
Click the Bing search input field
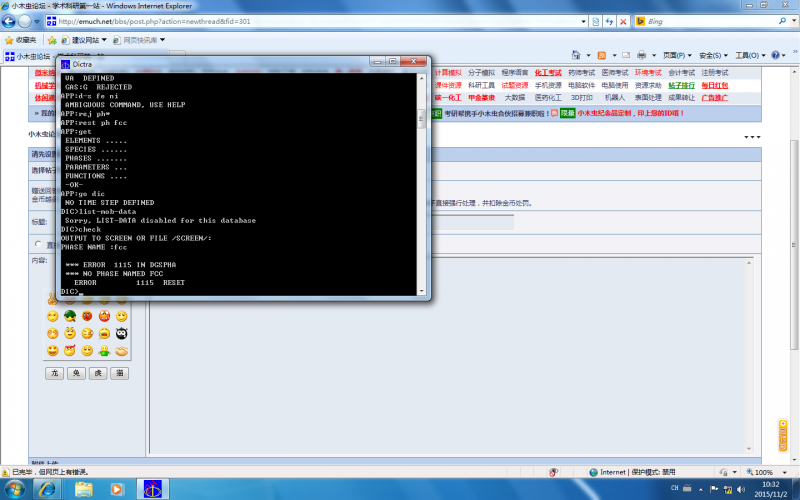pyautogui.click(x=710, y=21)
